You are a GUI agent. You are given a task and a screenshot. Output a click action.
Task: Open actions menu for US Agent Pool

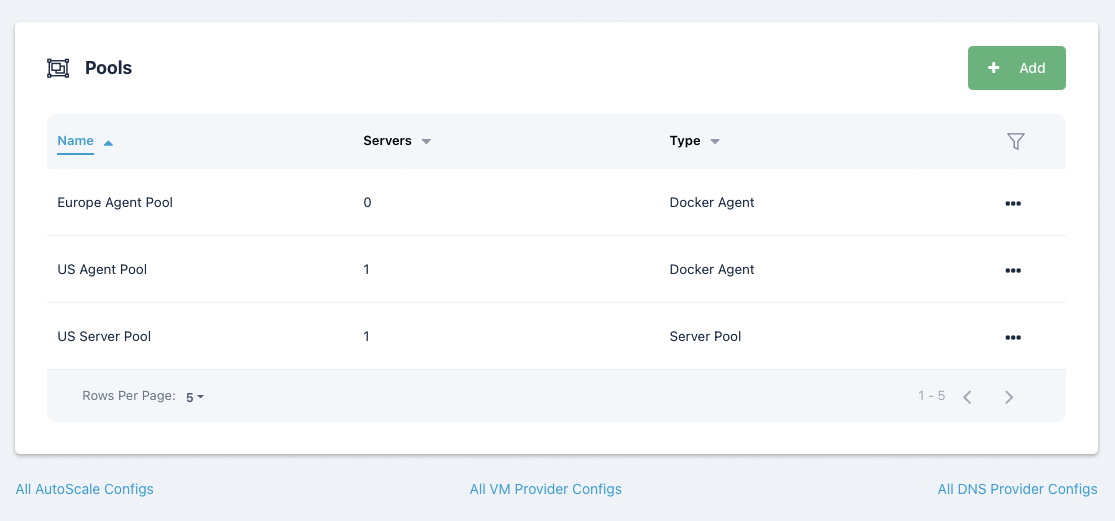click(1013, 270)
